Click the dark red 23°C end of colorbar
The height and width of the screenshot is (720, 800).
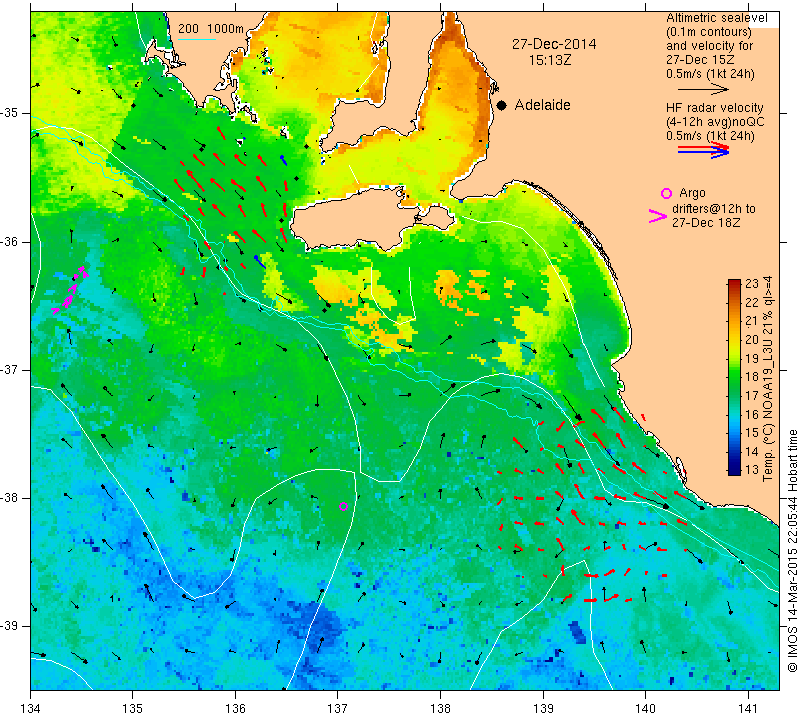[x=734, y=283]
